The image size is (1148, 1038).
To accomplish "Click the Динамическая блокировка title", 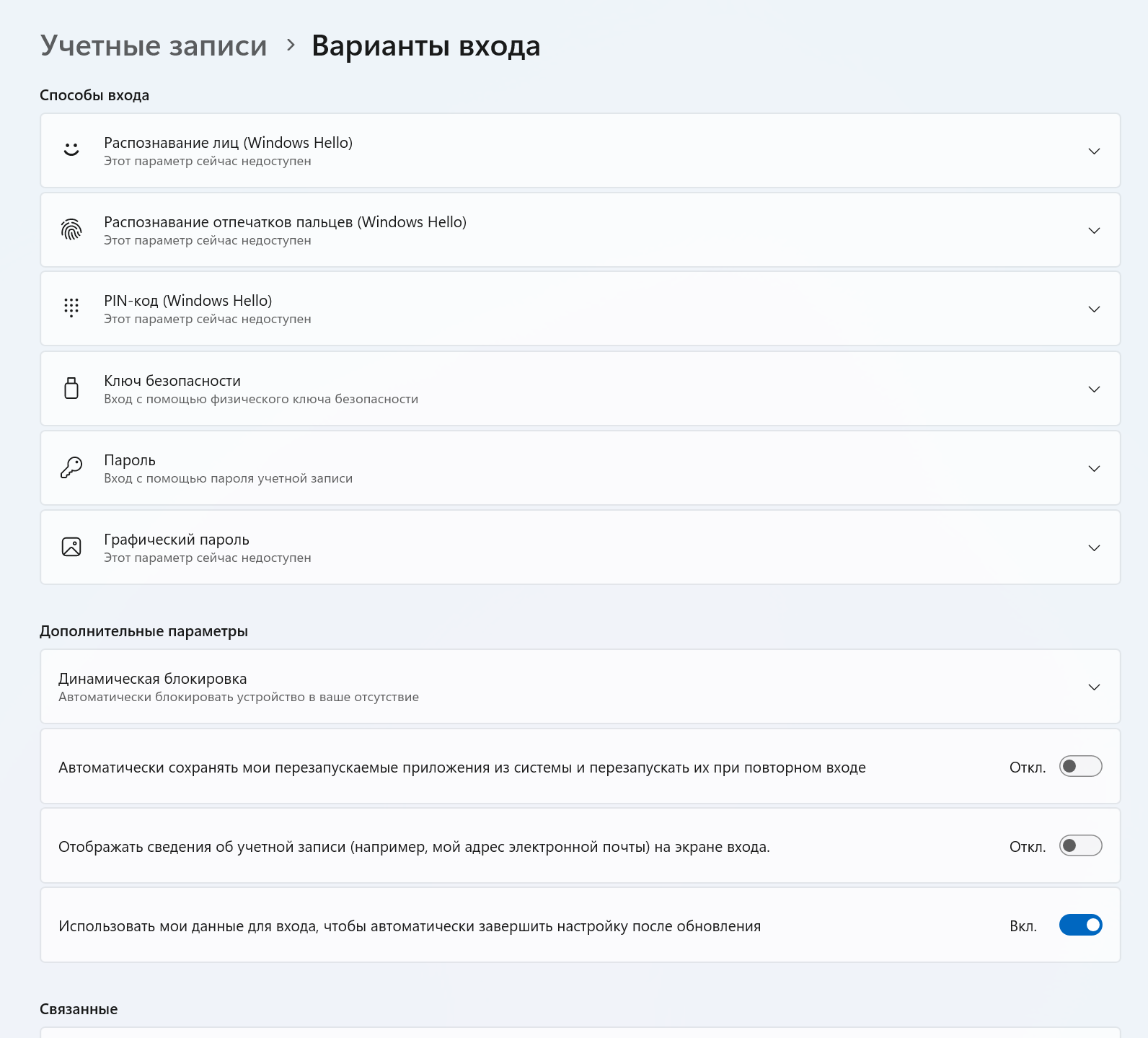I will click(152, 679).
